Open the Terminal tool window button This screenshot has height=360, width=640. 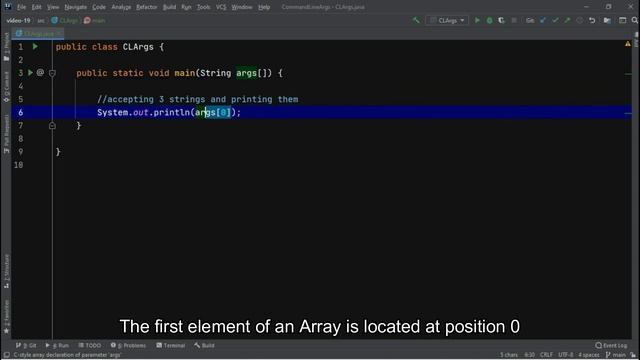(171, 345)
